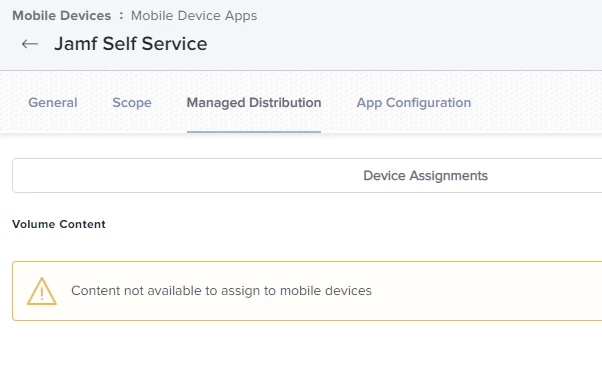Open the Scope tab
This screenshot has height=368, width=602.
click(x=132, y=103)
